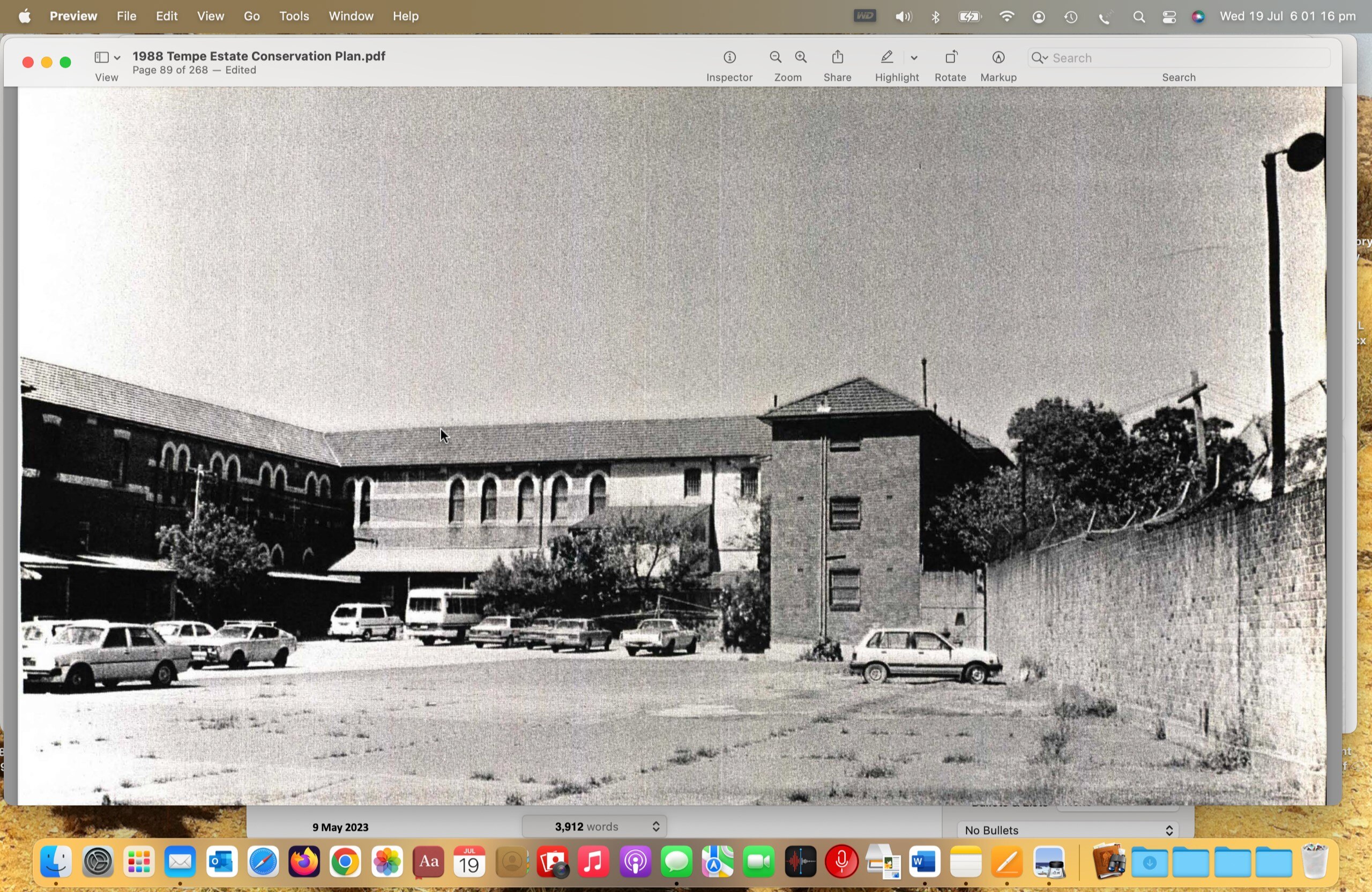Open the Go menu
Image resolution: width=1372 pixels, height=892 pixels.
(x=251, y=16)
